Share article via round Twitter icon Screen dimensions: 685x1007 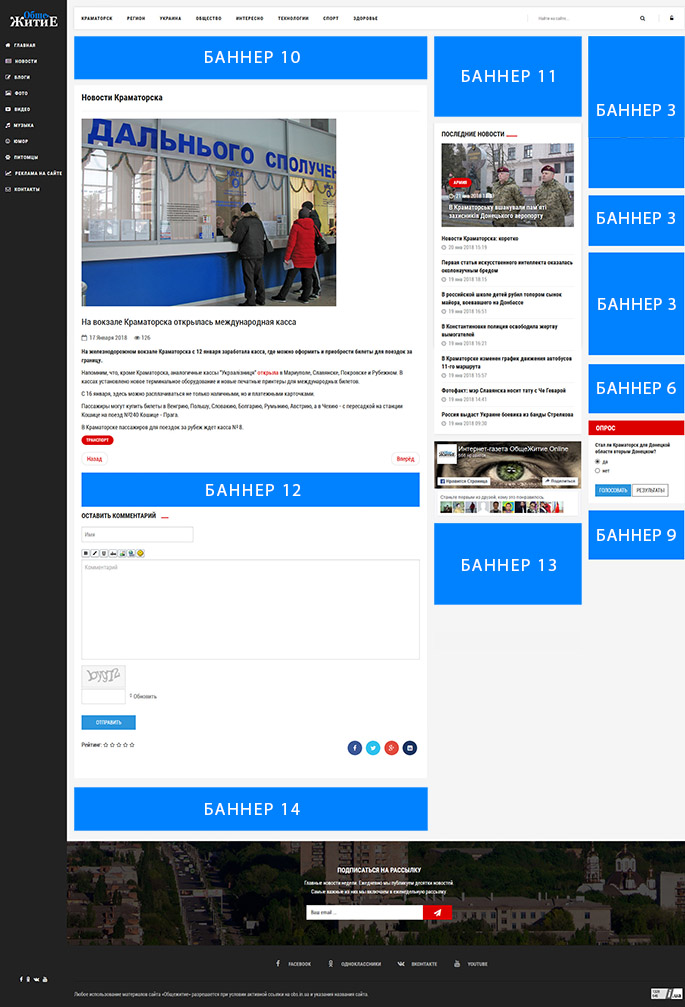[x=373, y=747]
